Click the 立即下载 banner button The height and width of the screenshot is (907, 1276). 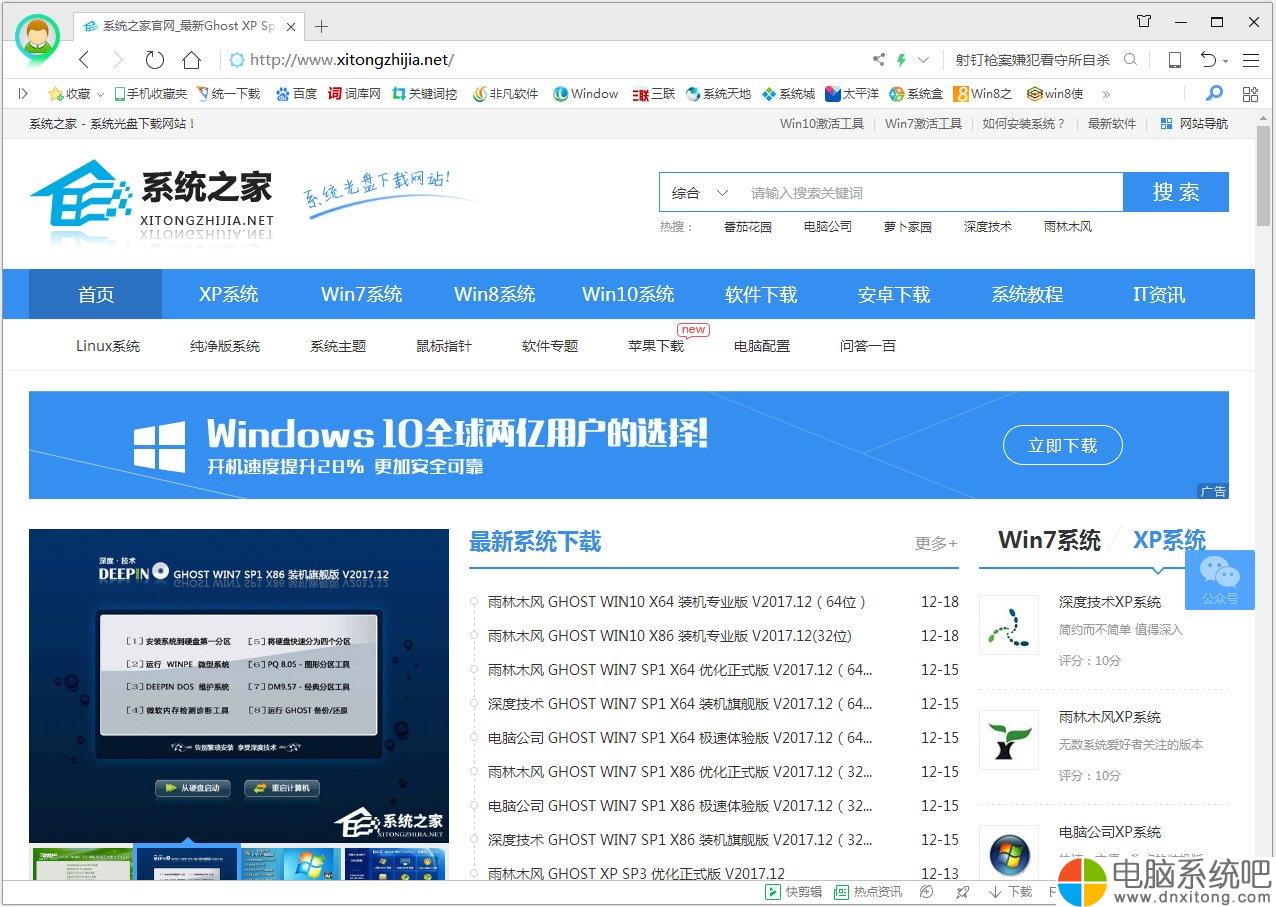[1063, 445]
